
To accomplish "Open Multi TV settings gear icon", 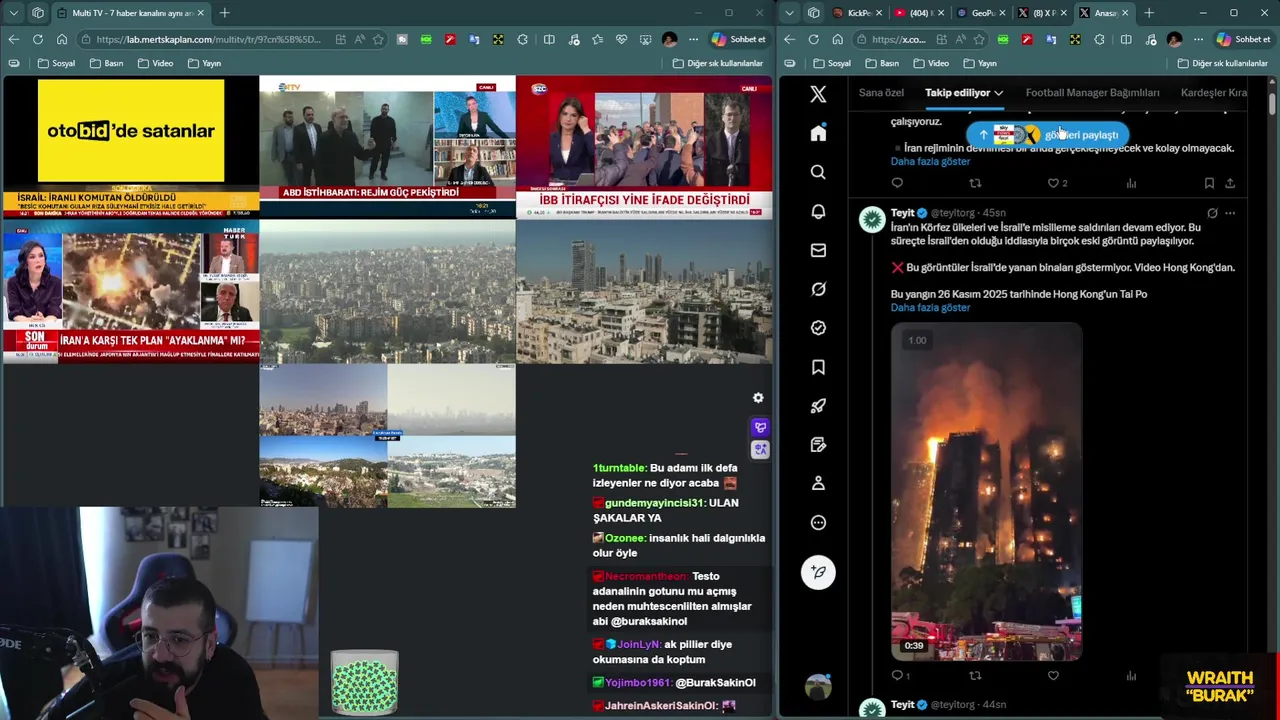I will pyautogui.click(x=758, y=398).
